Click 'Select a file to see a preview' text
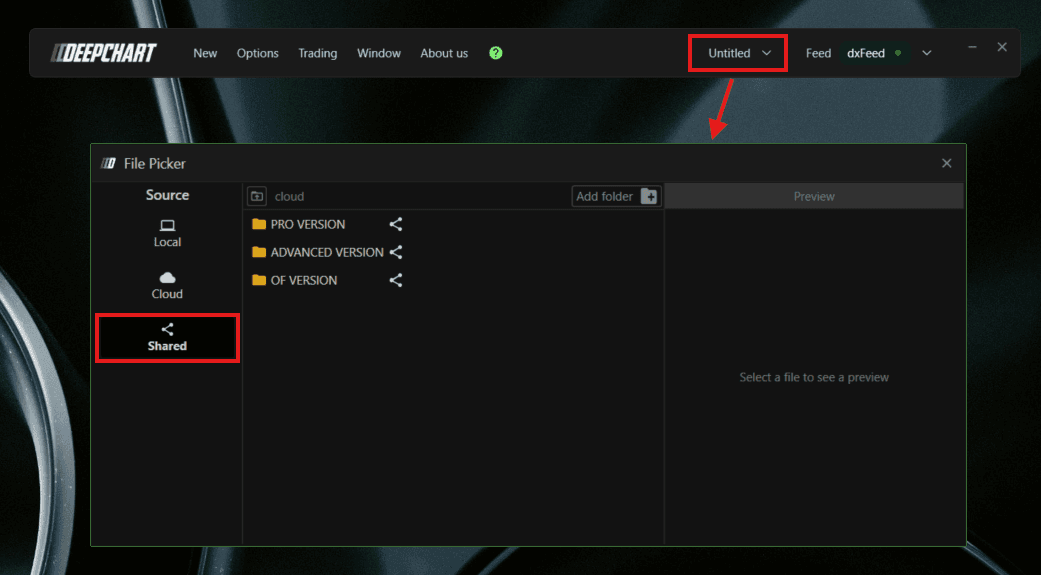 (814, 377)
